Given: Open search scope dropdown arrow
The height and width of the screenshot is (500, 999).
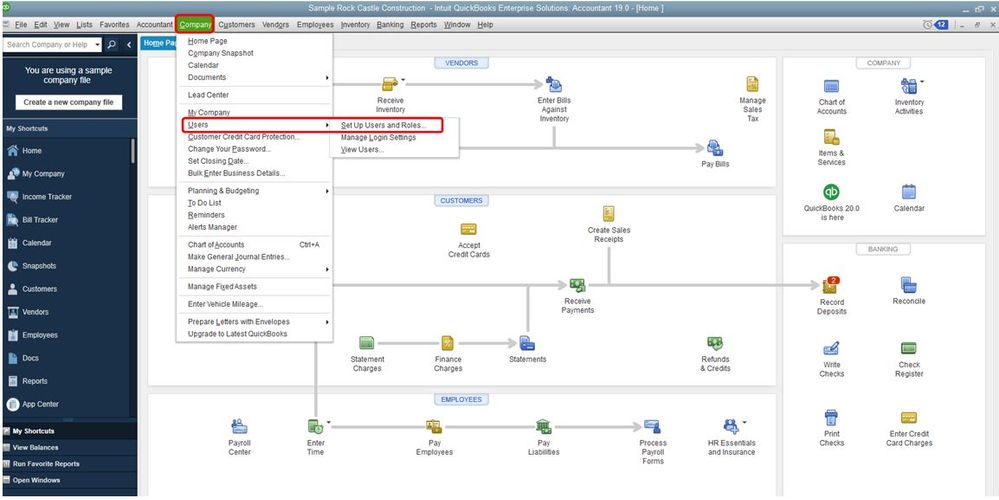Looking at the screenshot, I should tap(97, 45).
